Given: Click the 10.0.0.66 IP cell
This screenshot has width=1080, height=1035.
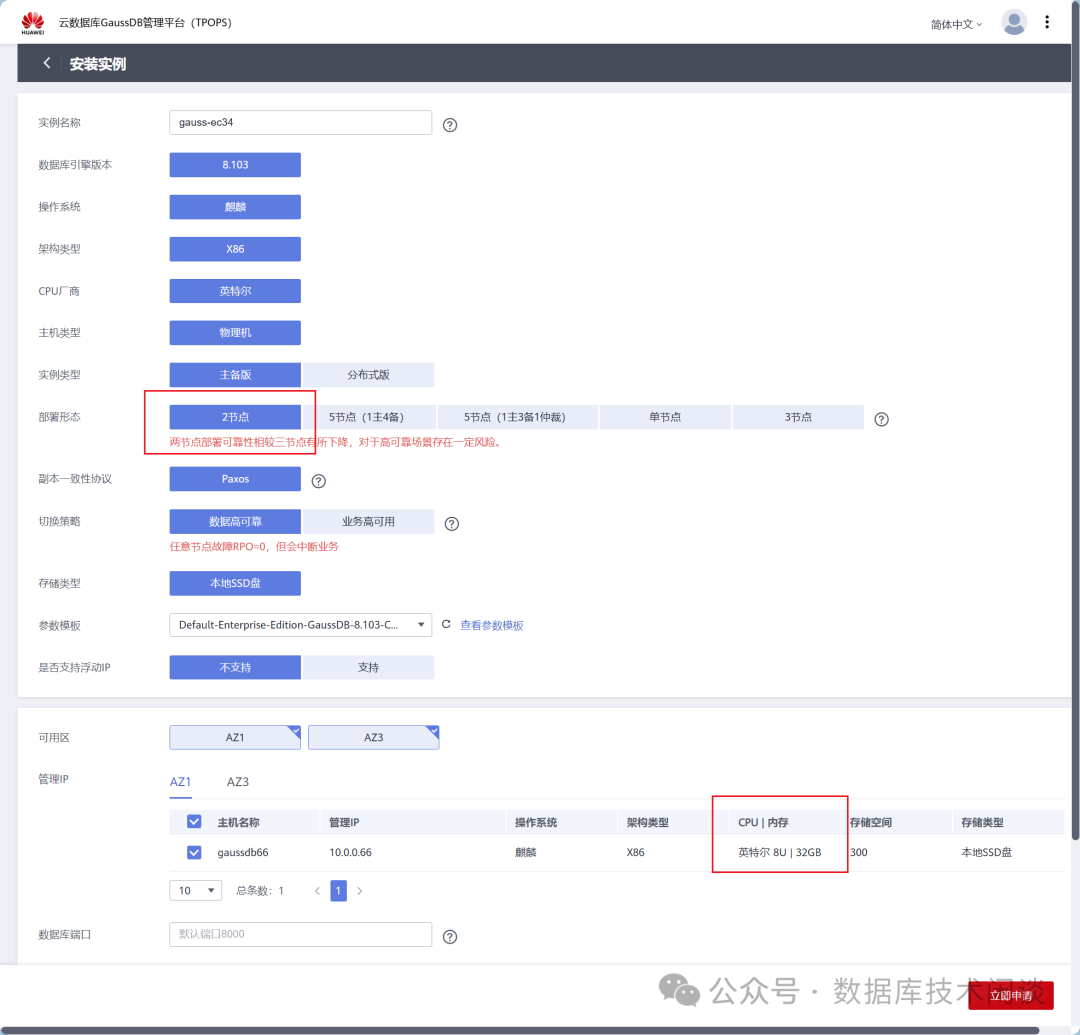Looking at the screenshot, I should point(351,853).
